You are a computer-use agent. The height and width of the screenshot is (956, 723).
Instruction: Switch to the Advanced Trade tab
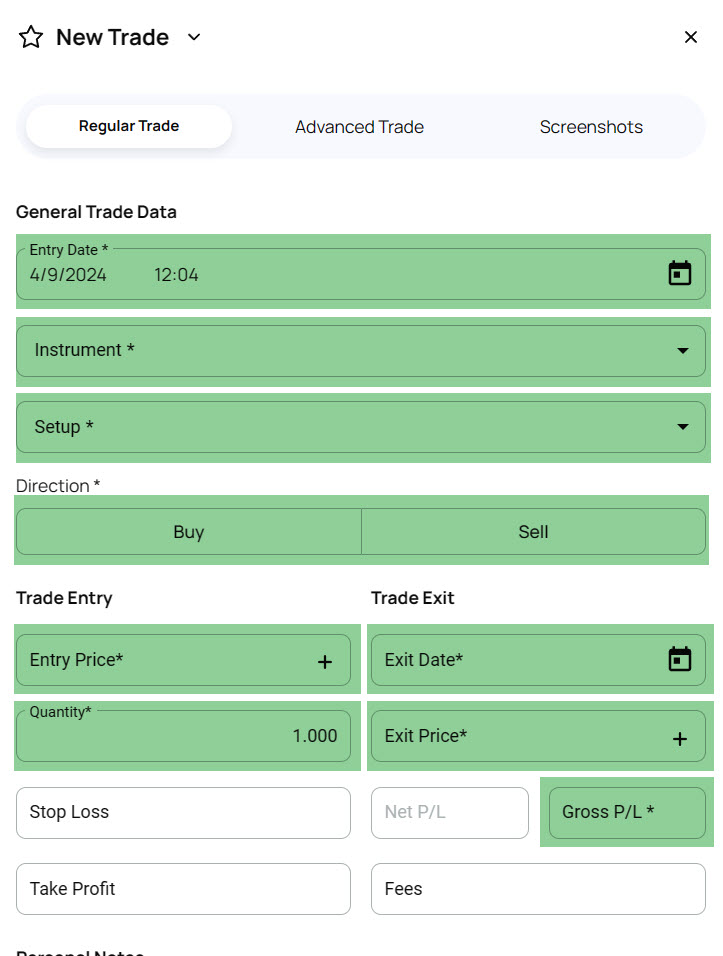(x=359, y=127)
